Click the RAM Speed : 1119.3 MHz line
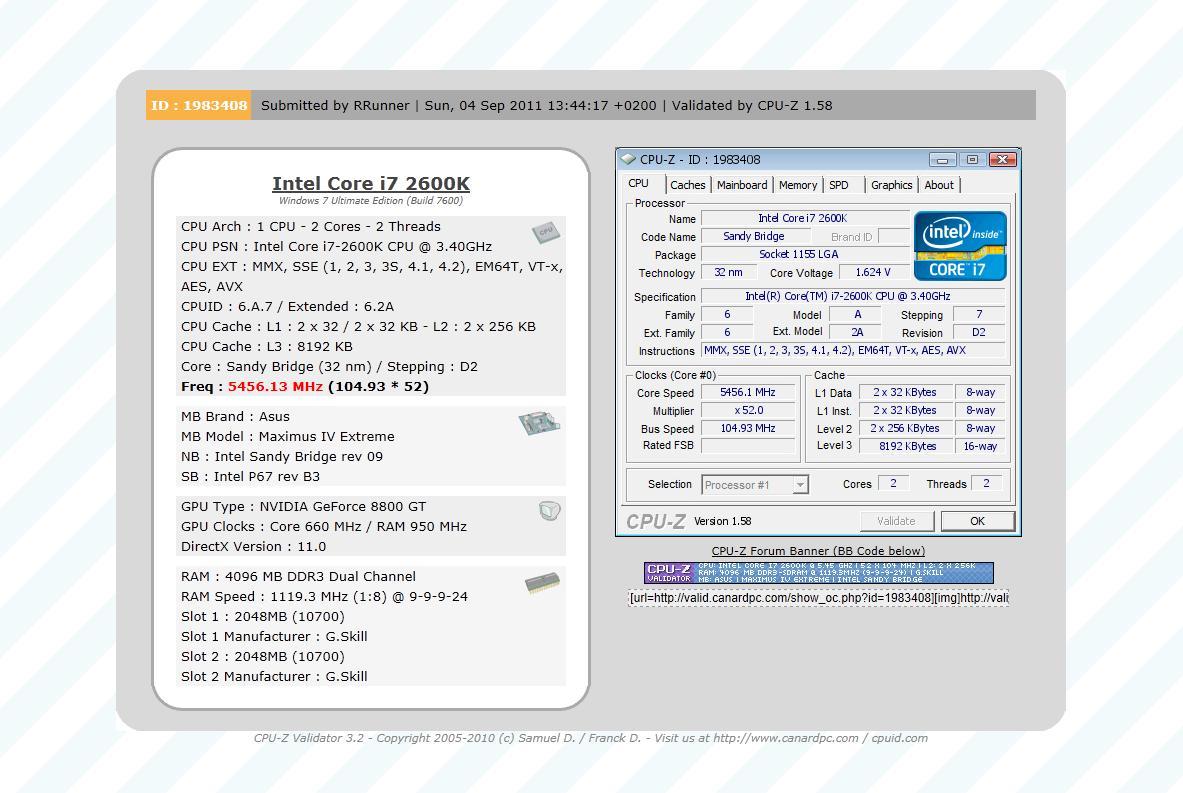 point(324,596)
